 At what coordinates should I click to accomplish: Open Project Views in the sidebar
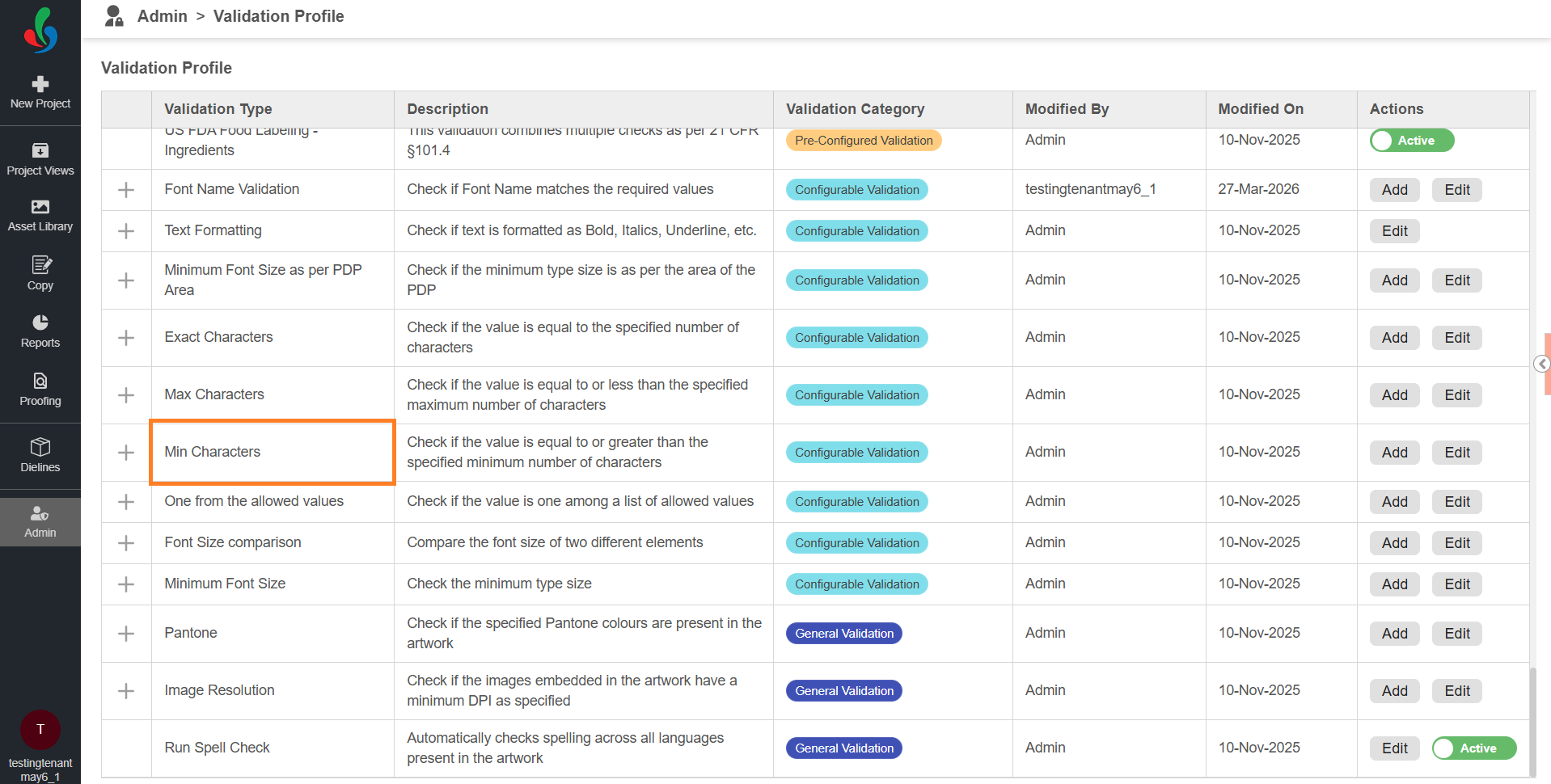pyautogui.click(x=40, y=159)
